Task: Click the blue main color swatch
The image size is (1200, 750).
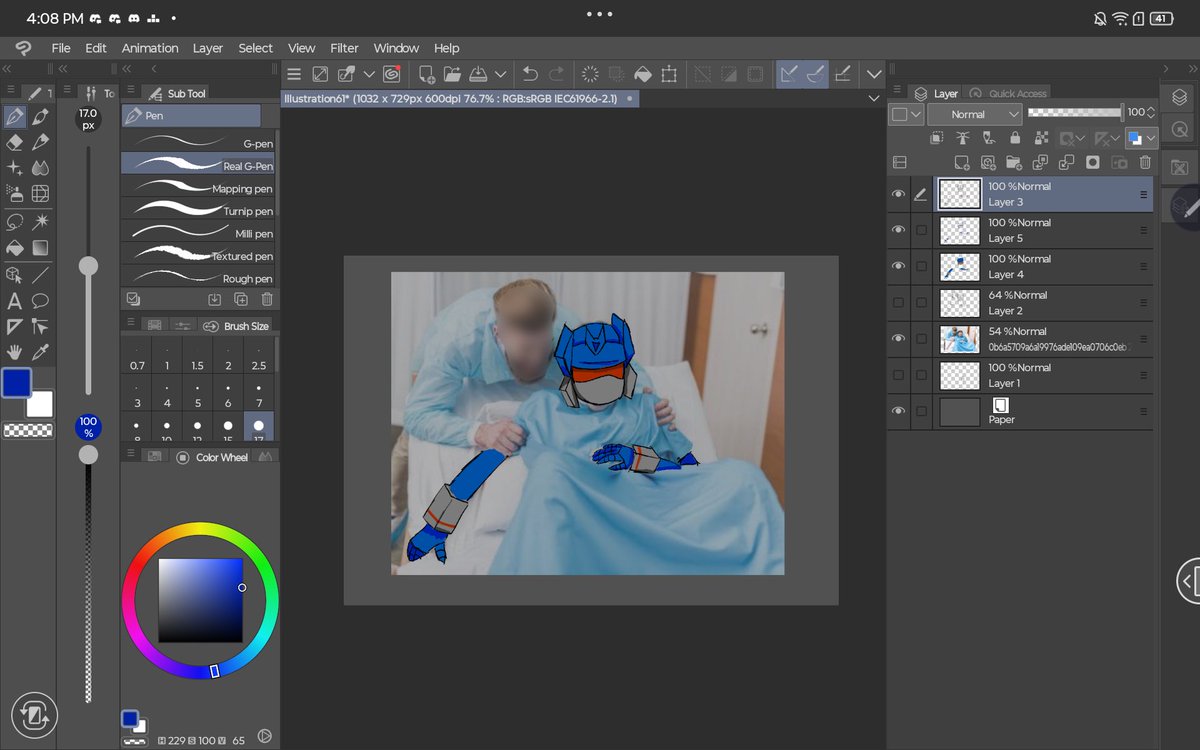Action: [16, 383]
